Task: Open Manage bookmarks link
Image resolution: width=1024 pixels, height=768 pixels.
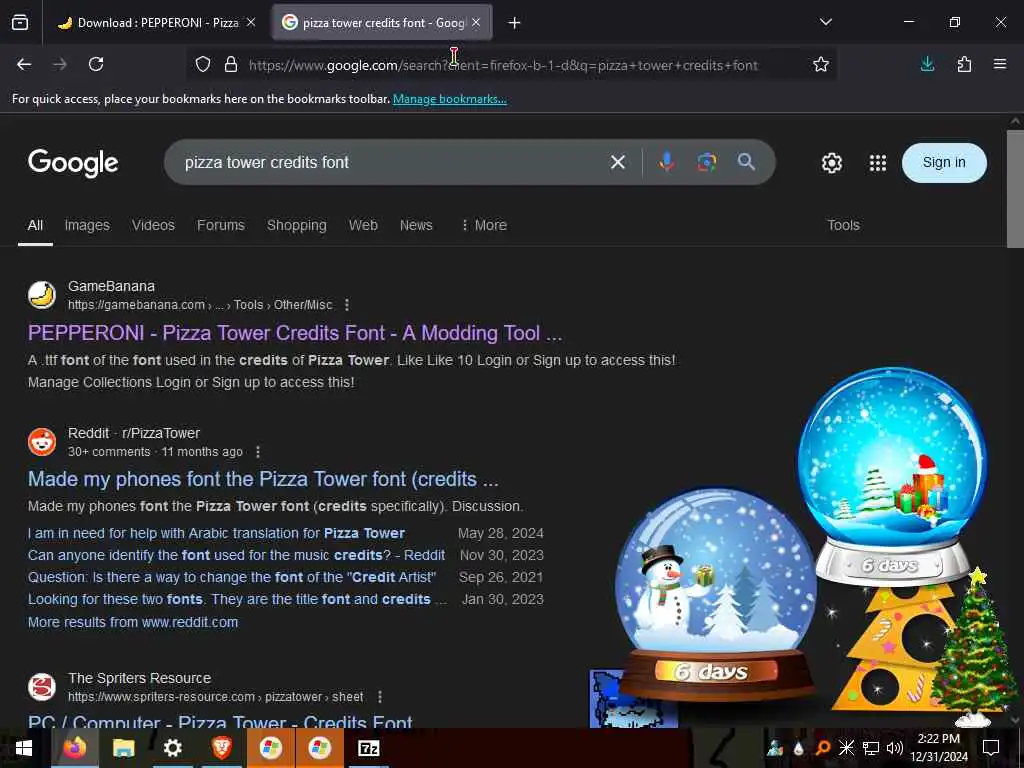Action: coord(449,99)
